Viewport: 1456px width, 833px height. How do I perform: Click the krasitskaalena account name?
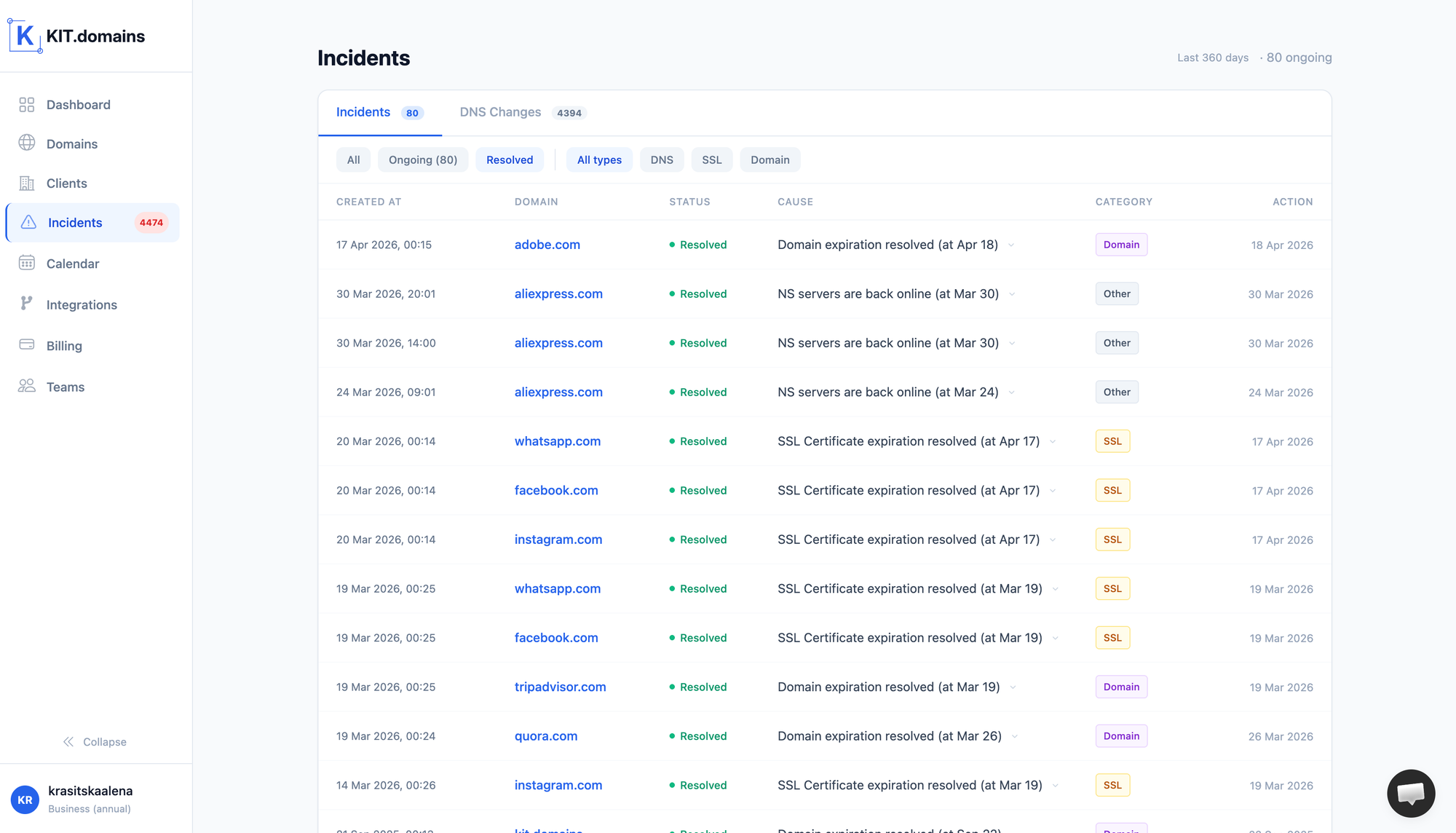(x=90, y=791)
